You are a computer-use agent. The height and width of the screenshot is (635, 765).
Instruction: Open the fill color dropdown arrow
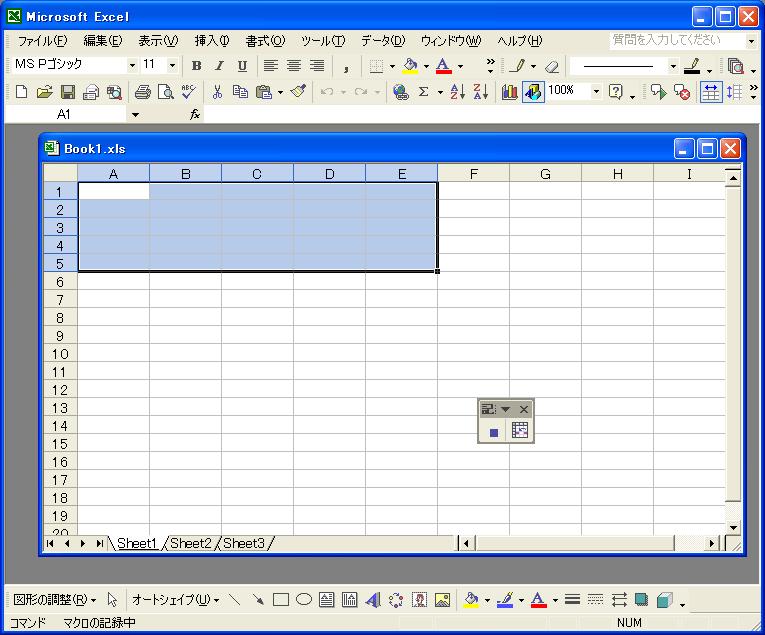click(x=426, y=66)
